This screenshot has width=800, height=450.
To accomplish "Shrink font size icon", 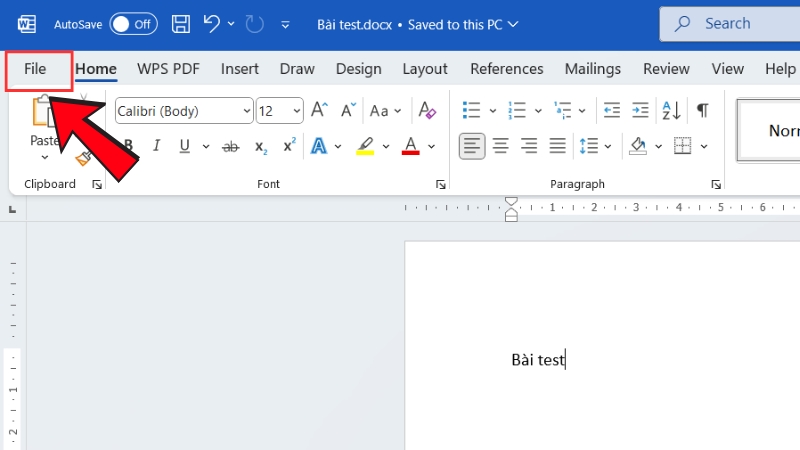I will click(x=348, y=110).
